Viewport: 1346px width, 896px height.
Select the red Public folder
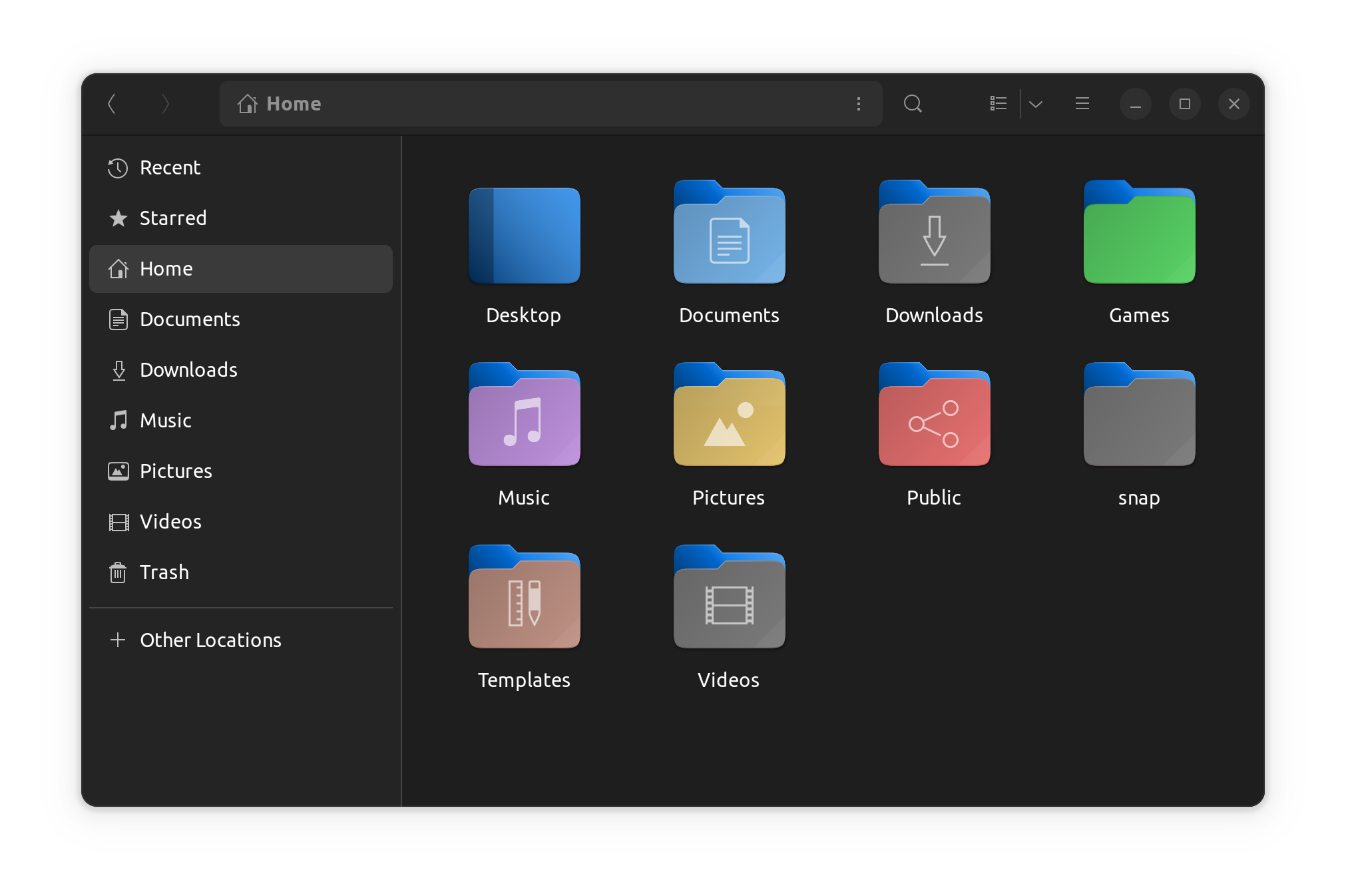point(934,415)
